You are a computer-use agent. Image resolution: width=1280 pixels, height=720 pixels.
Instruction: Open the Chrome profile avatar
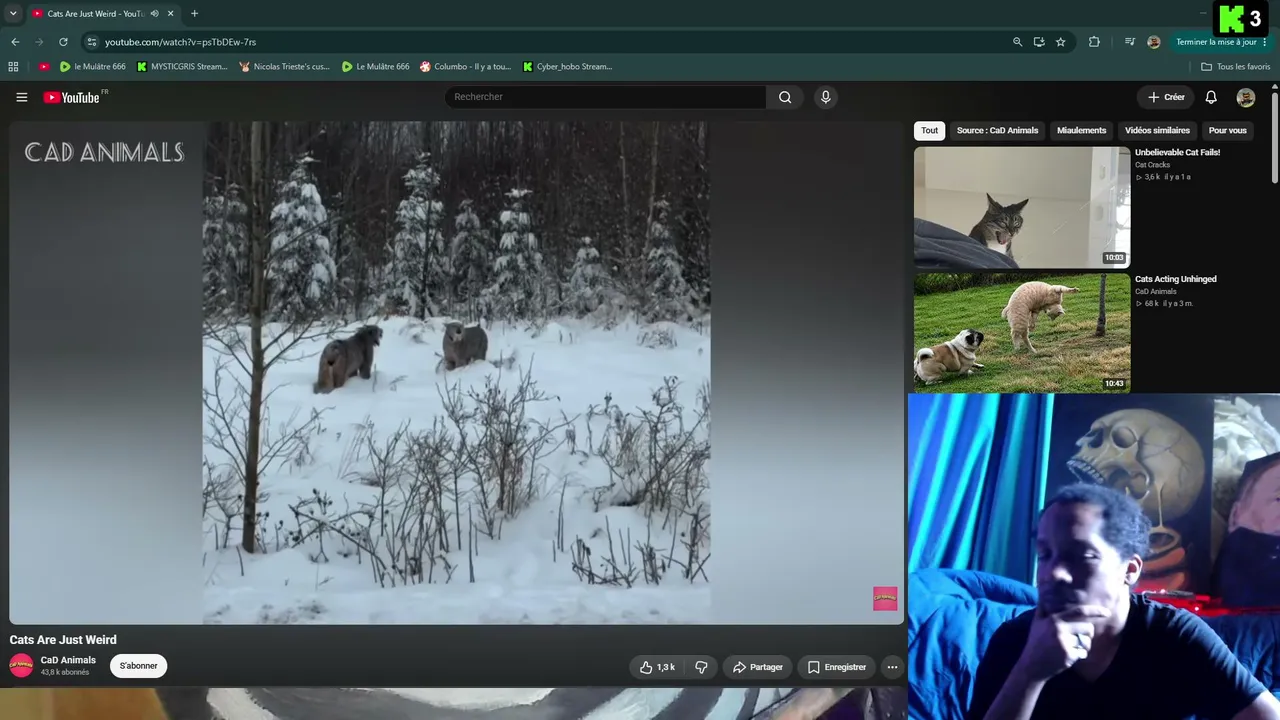(x=1154, y=42)
